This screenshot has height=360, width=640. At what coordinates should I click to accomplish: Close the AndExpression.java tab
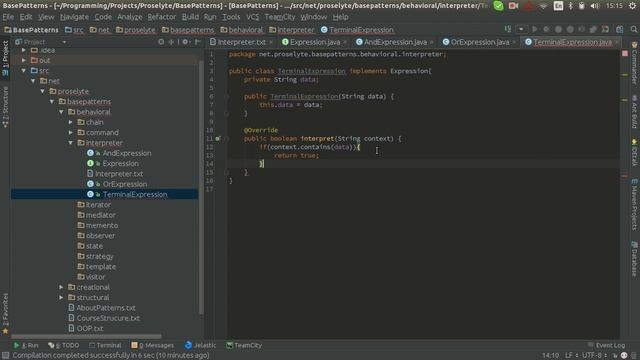tap(431, 42)
